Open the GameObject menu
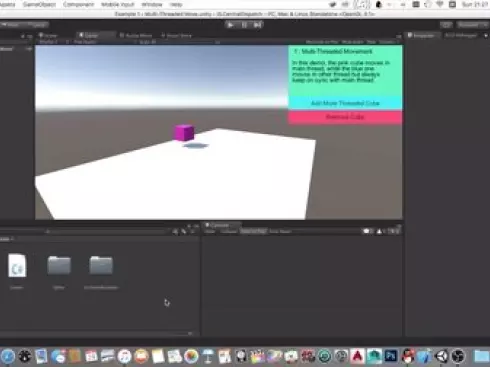Screen dimensions: 490x367 pyautogui.click(x=39, y=5)
